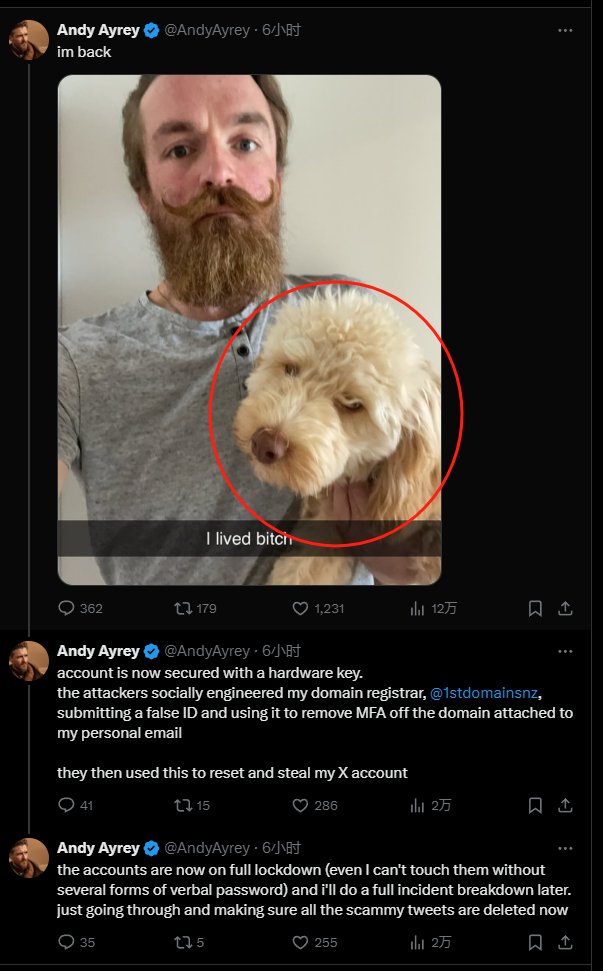Bookmark the "im back" tweet
The height and width of the screenshot is (971, 603).
(535, 608)
